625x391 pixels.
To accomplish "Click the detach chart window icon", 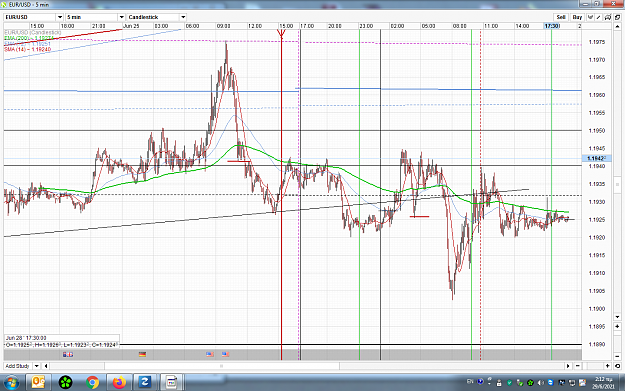I will point(617,17).
